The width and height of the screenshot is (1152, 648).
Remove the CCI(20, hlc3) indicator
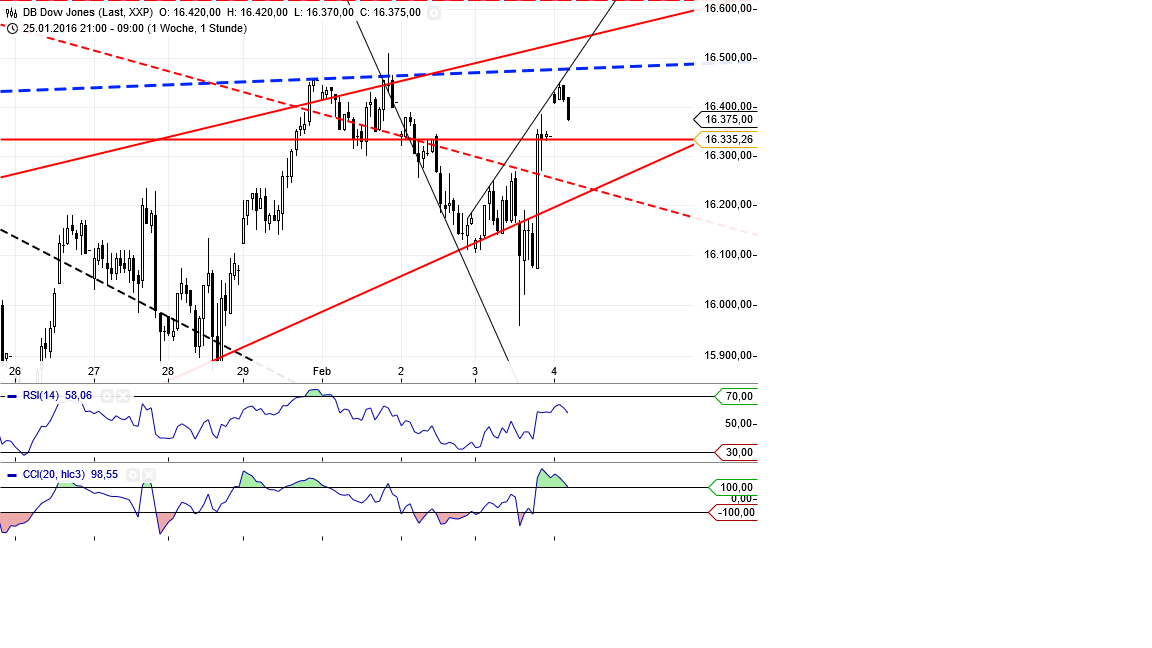click(x=148, y=475)
